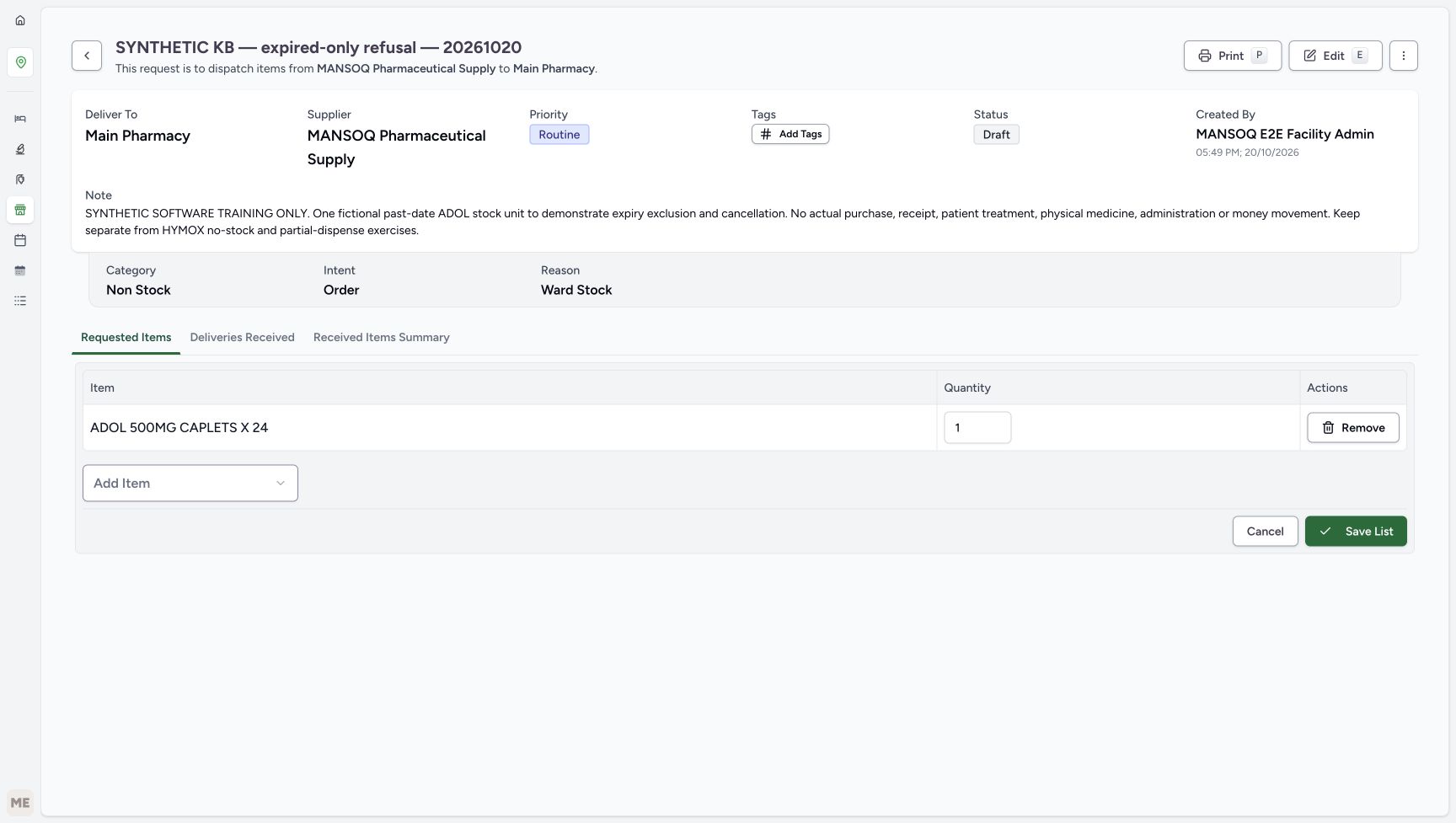This screenshot has height=823, width=1456.
Task: Click the checkmark icon on Save List
Action: [x=1325, y=532]
